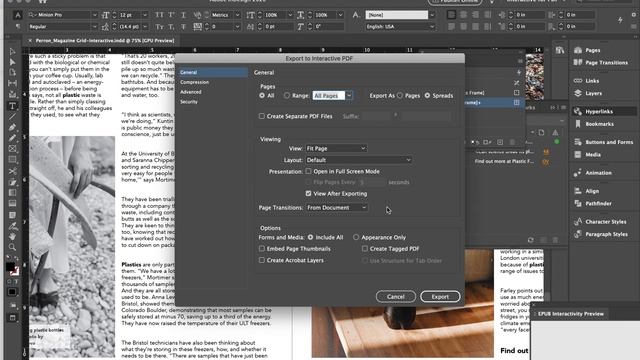
Task: Select the Zoom tool
Action: point(12,247)
